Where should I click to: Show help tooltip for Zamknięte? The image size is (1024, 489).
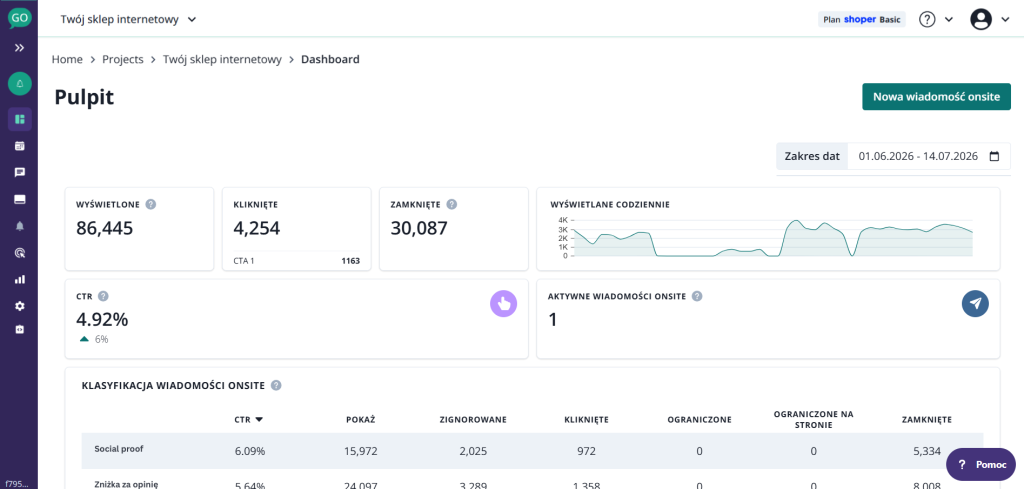452,204
